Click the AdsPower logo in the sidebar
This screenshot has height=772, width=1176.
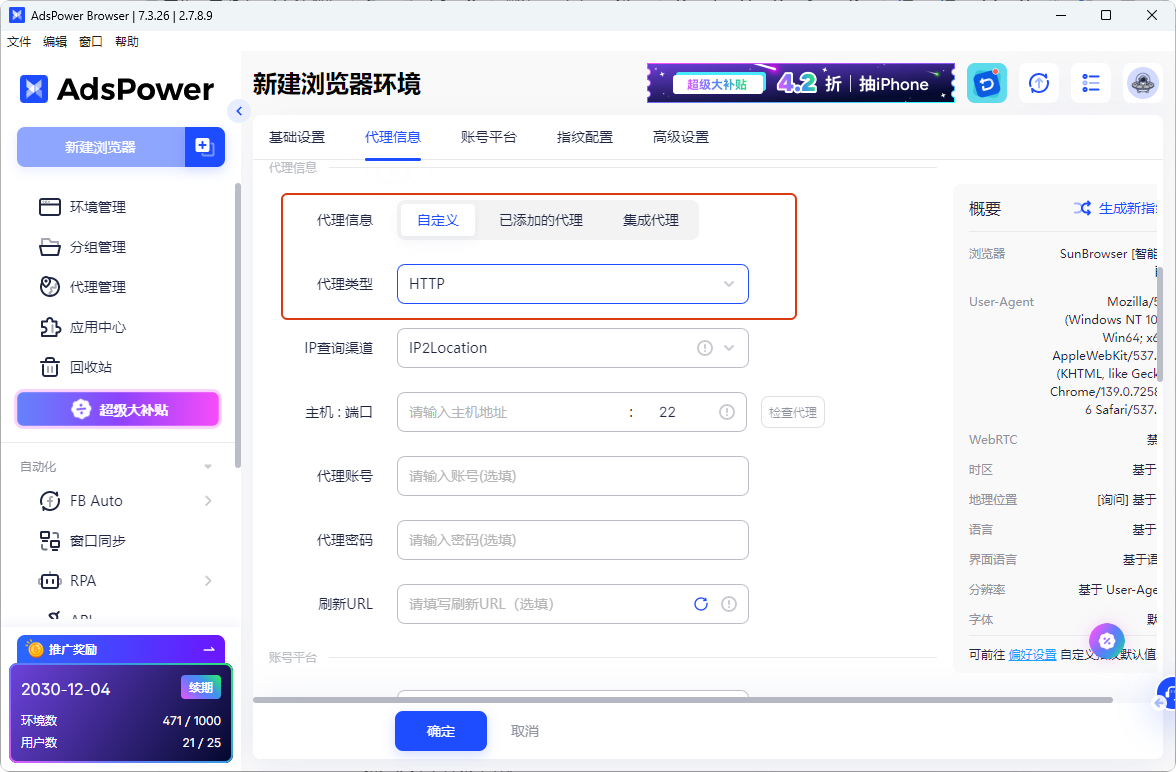[117, 89]
